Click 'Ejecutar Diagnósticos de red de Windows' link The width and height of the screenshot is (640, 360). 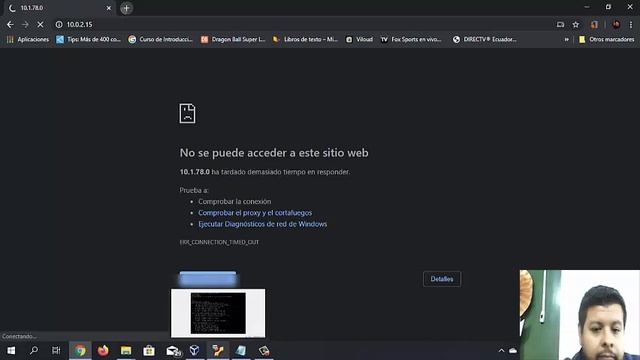(262, 224)
